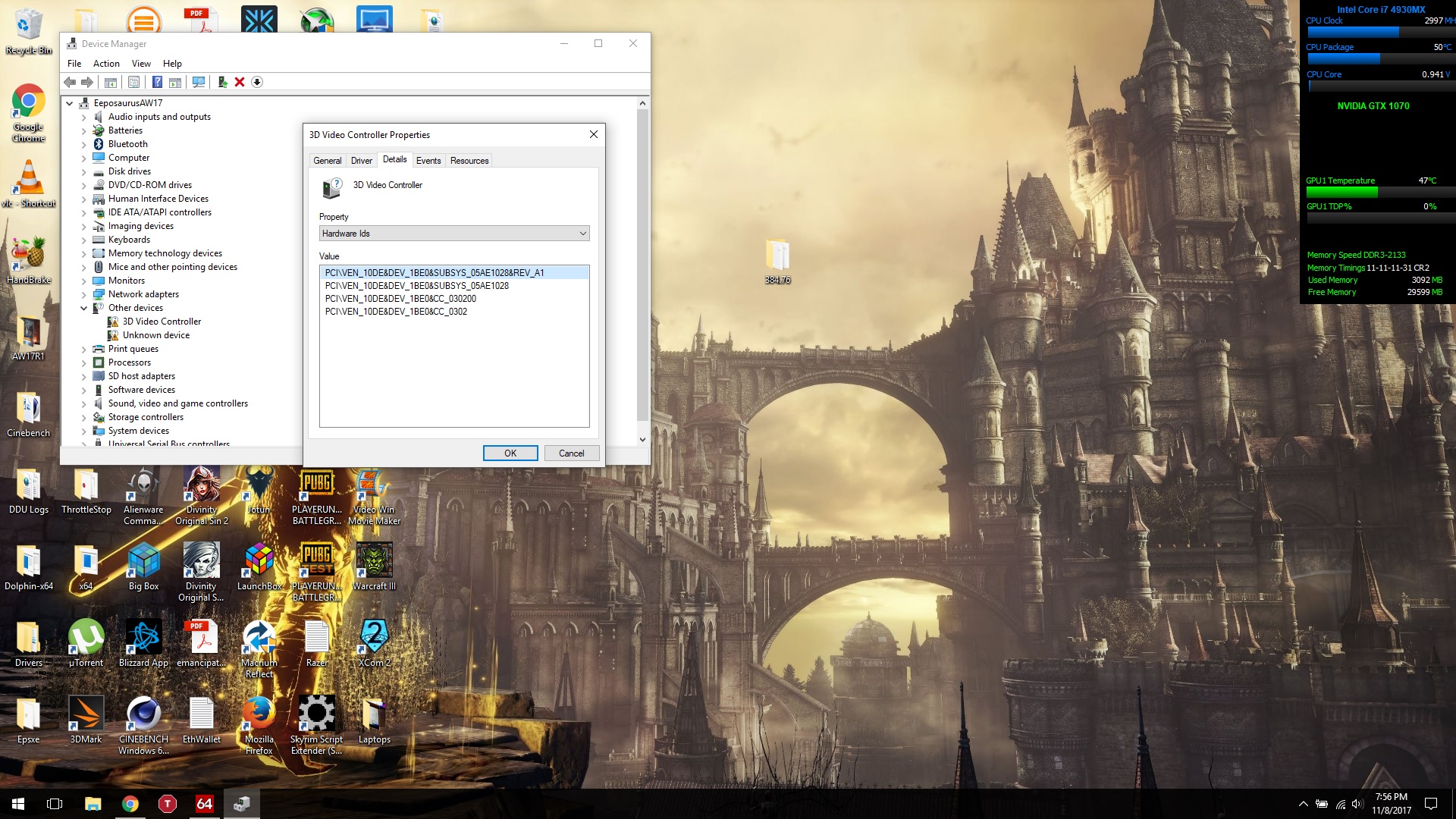Open the Action Center notification icon

tap(1431, 804)
